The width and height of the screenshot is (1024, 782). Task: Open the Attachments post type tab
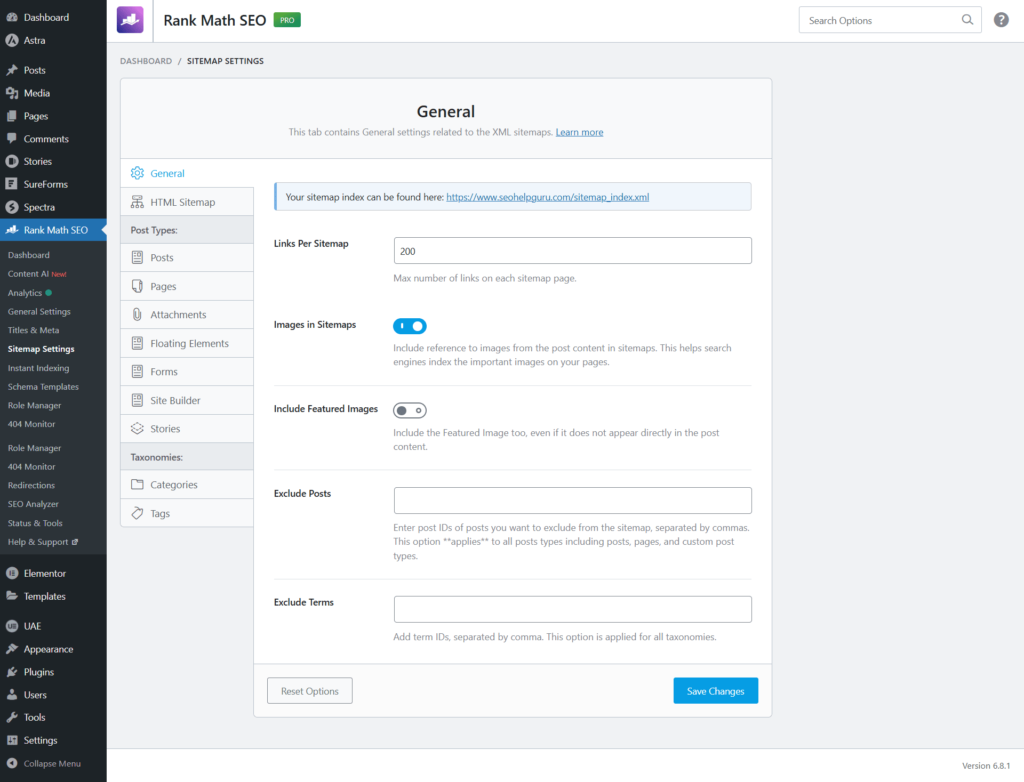click(x=187, y=314)
